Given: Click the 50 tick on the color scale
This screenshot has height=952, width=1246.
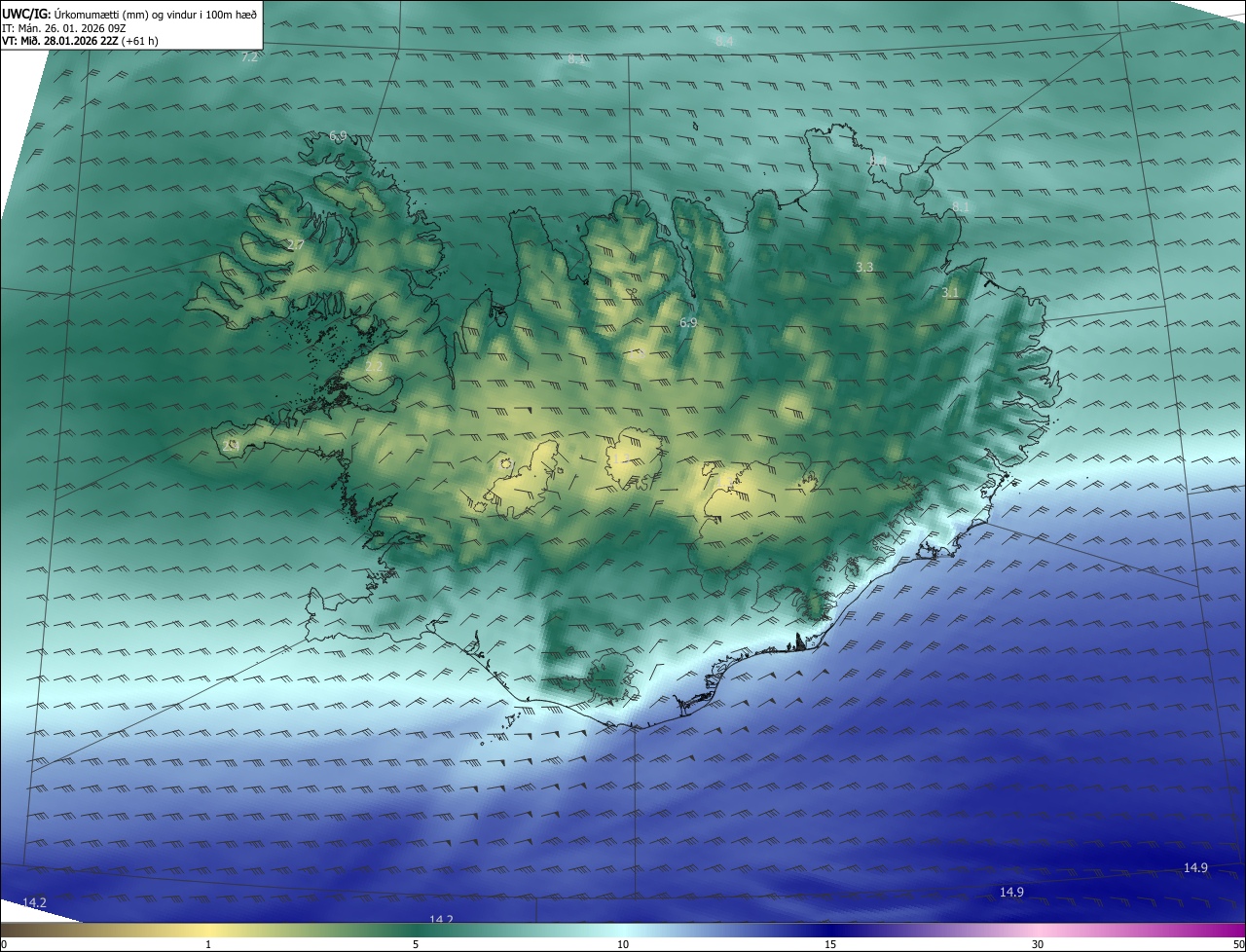Looking at the screenshot, I should click(1238, 944).
